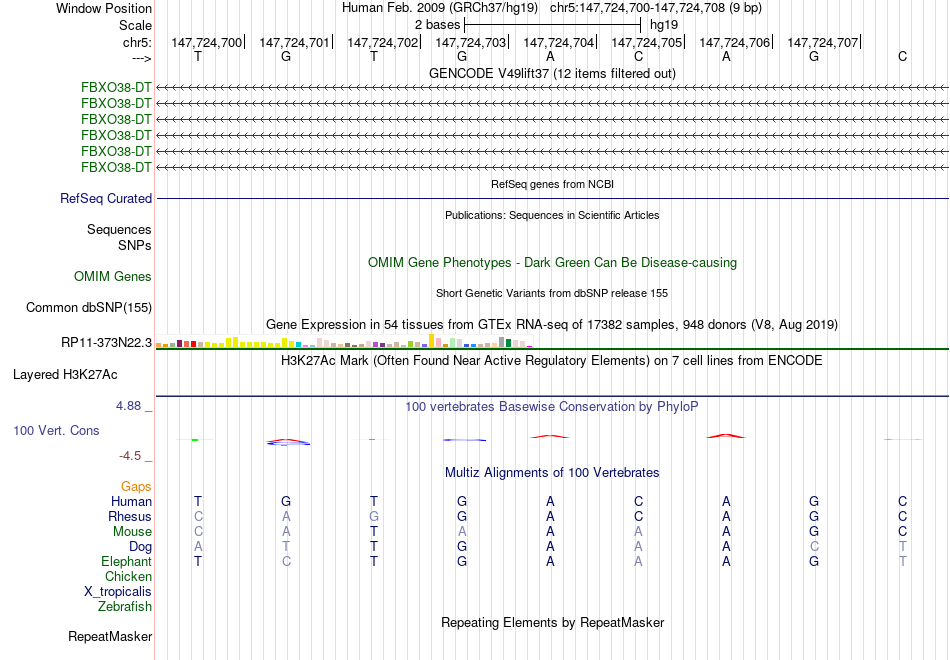Open Gene Expression in 54 tissues title
This screenshot has width=950, height=660.
pyautogui.click(x=552, y=325)
